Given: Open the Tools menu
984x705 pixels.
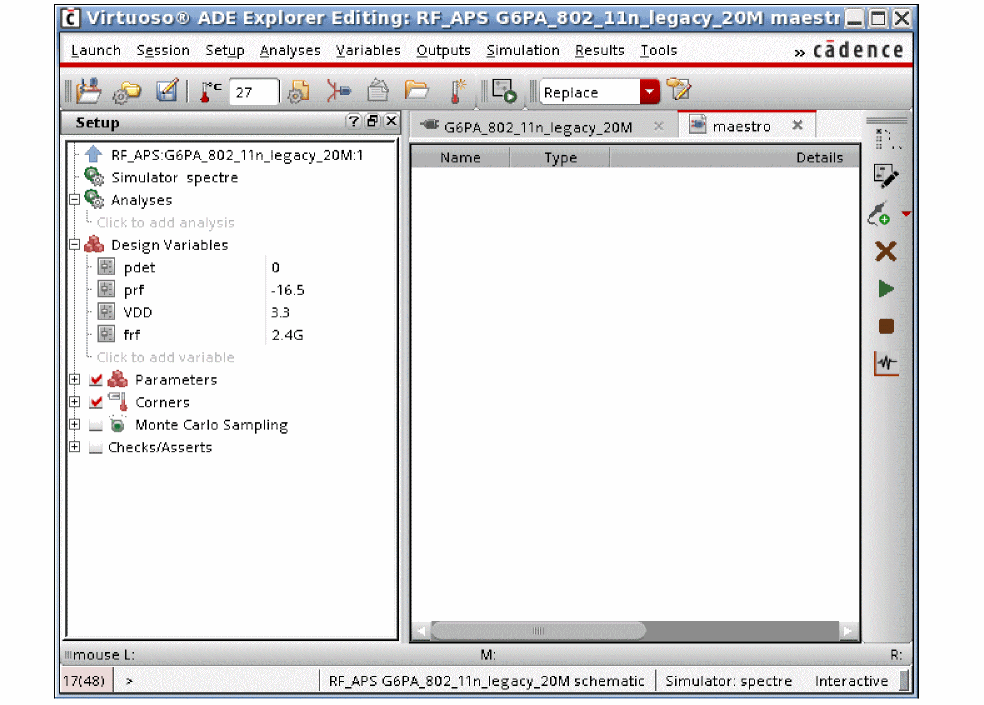Looking at the screenshot, I should (x=658, y=50).
